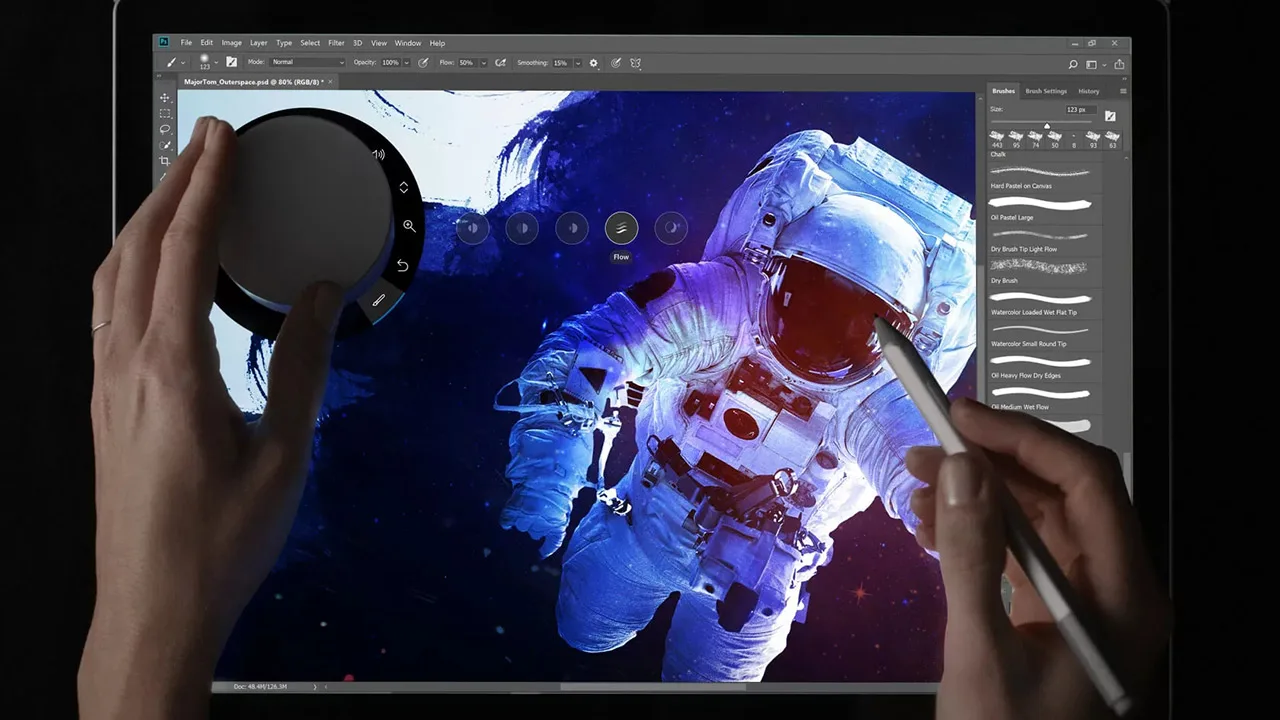Click the Zoom icon on the dial menu
The image size is (1280, 720).
pyautogui.click(x=409, y=226)
